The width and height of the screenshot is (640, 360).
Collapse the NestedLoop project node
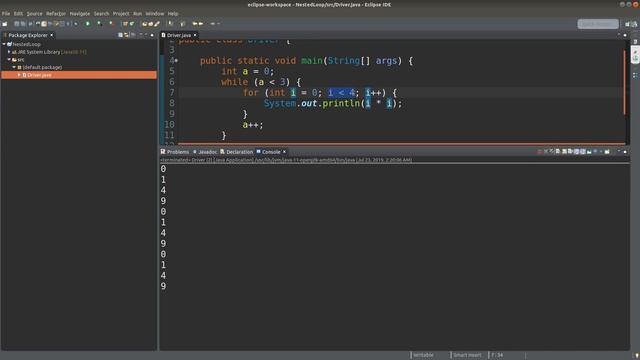coord(4,44)
